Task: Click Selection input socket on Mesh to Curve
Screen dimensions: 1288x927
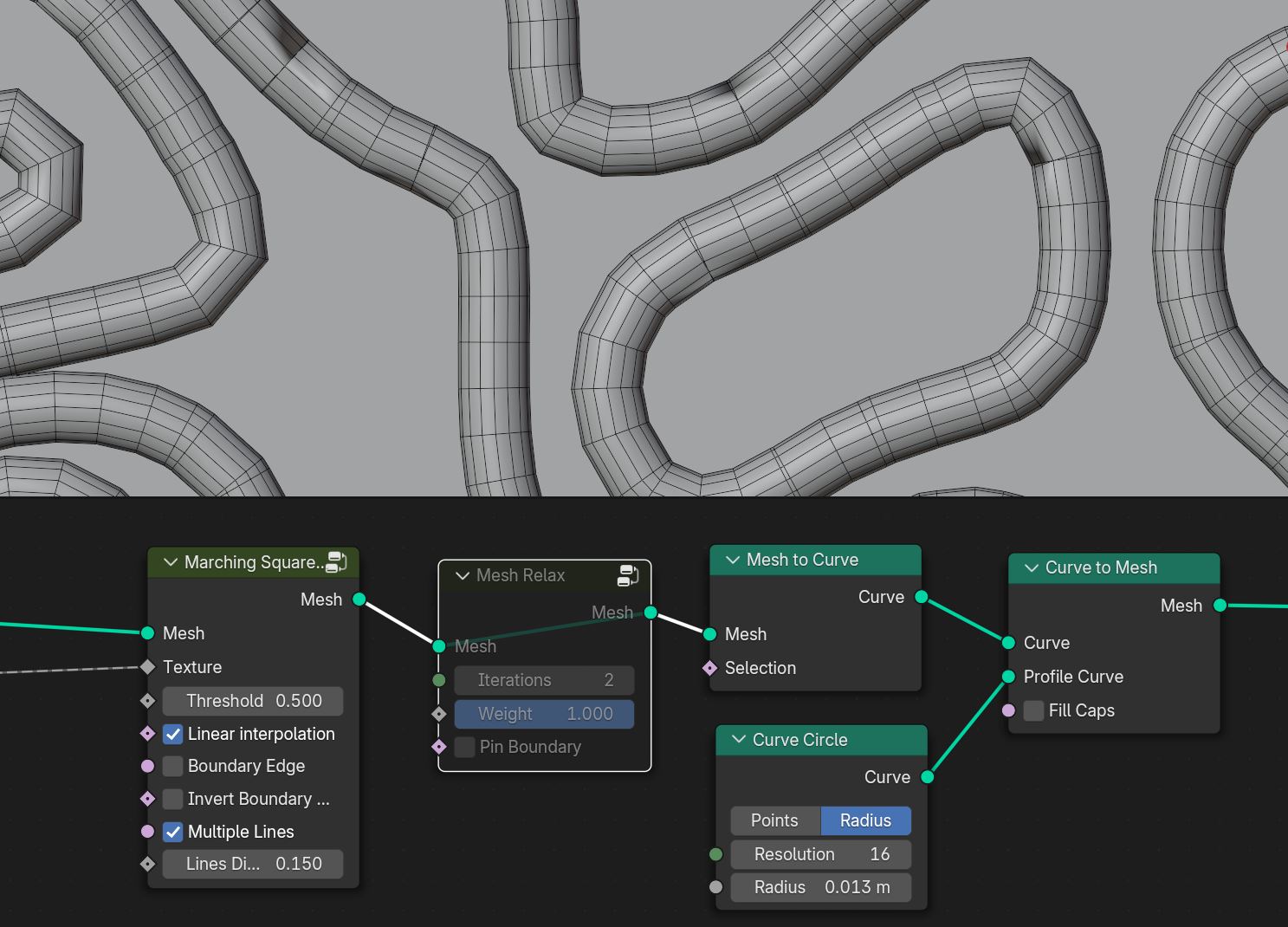Action: pos(709,668)
